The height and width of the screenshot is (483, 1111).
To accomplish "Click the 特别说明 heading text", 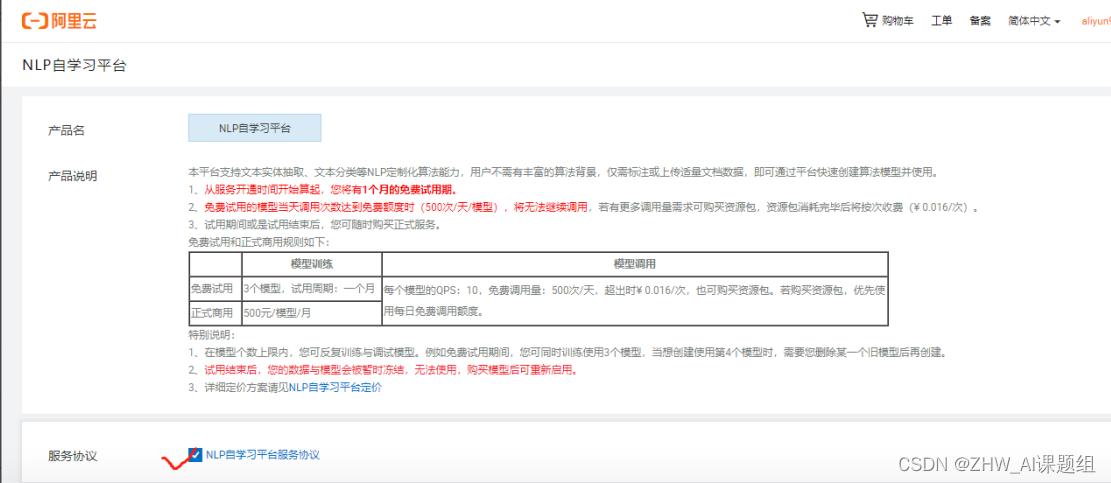I will [211, 334].
